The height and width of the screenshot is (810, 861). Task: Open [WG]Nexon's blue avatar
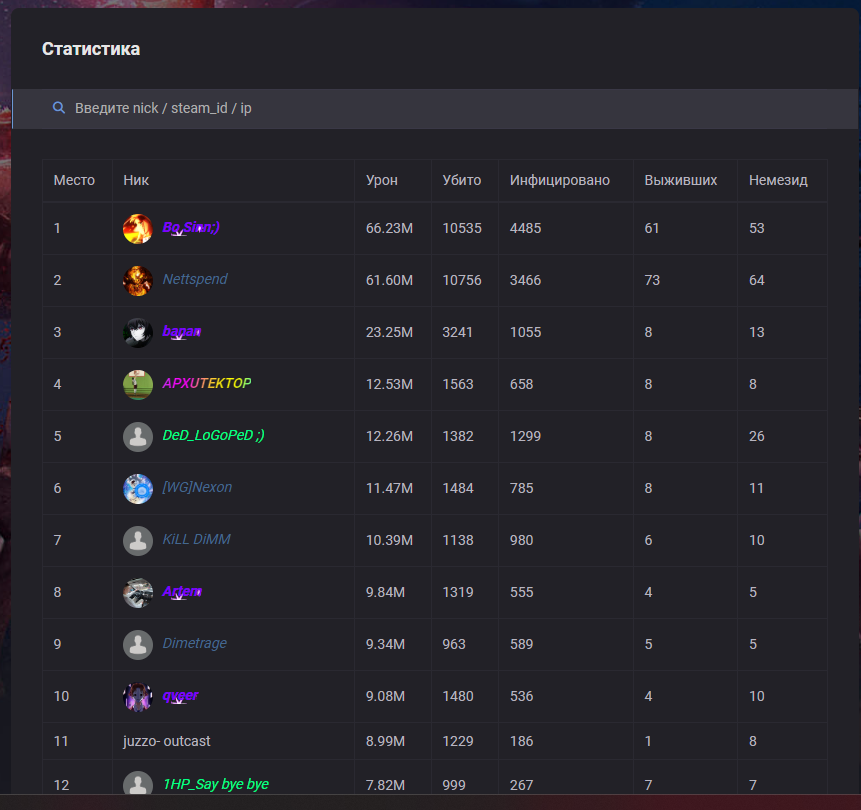click(138, 488)
